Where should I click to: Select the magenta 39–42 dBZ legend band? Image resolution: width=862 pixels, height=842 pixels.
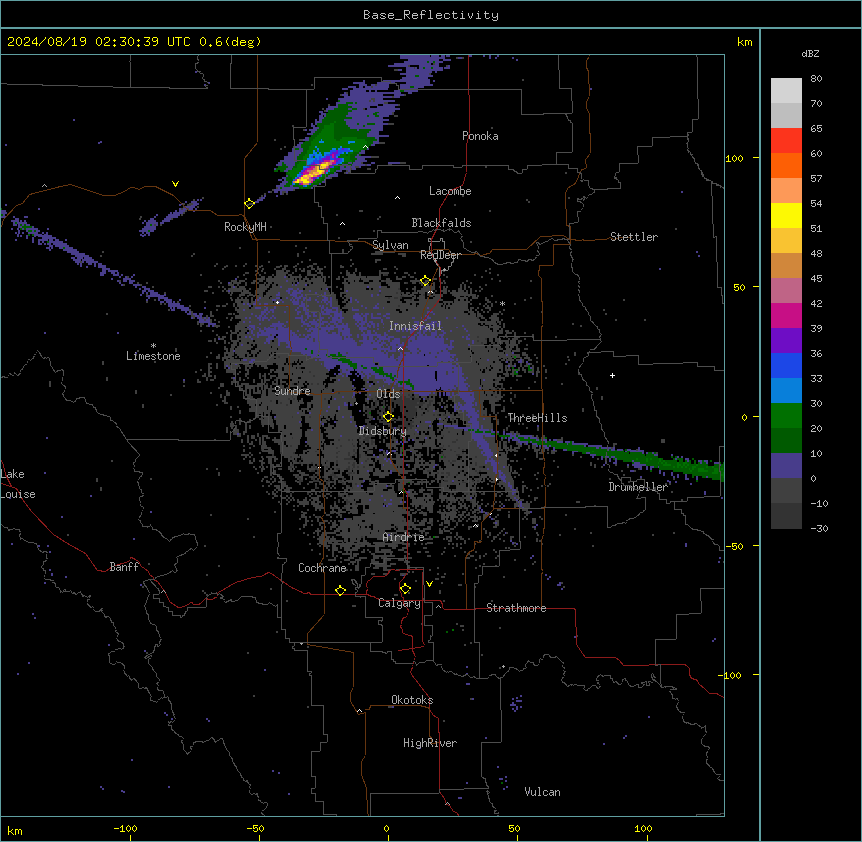tap(786, 316)
